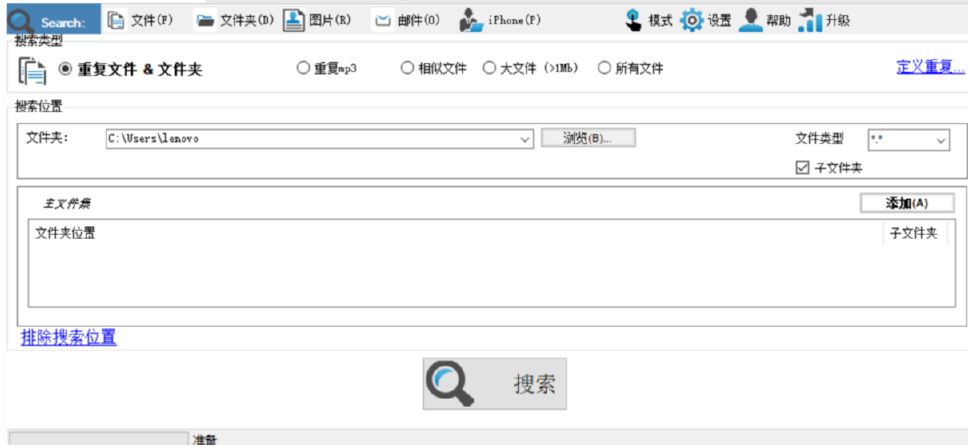The width and height of the screenshot is (969, 447).
Task: Click the 主文件集 label
Action: coord(67,203)
